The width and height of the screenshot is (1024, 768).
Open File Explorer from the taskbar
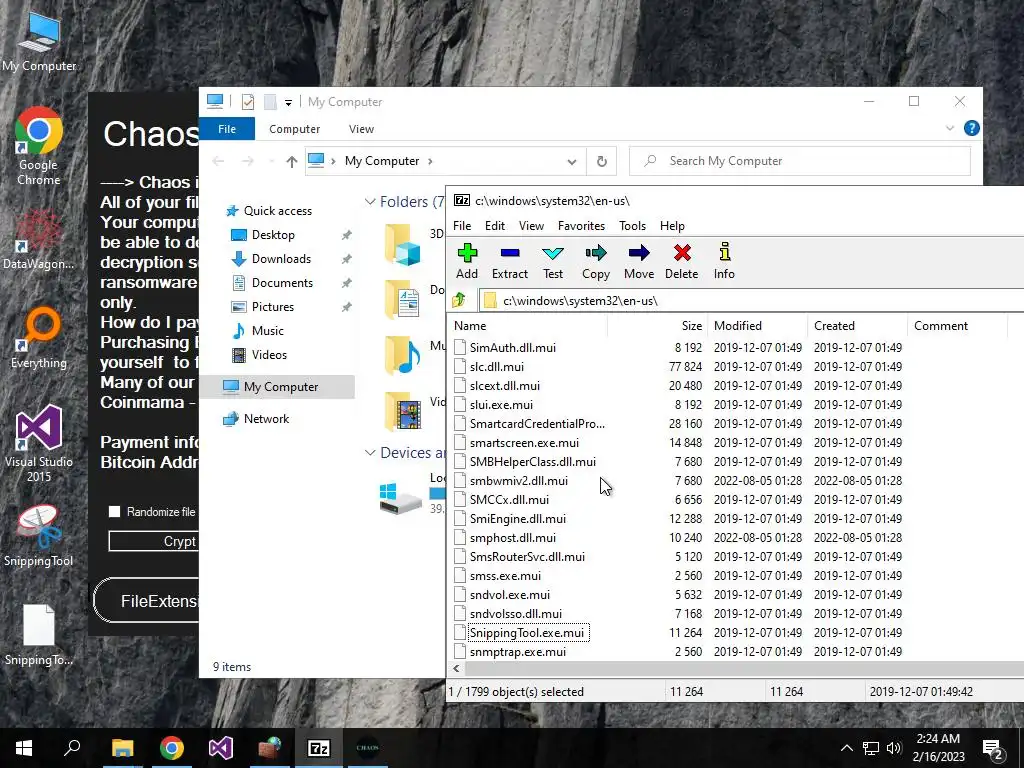point(122,748)
